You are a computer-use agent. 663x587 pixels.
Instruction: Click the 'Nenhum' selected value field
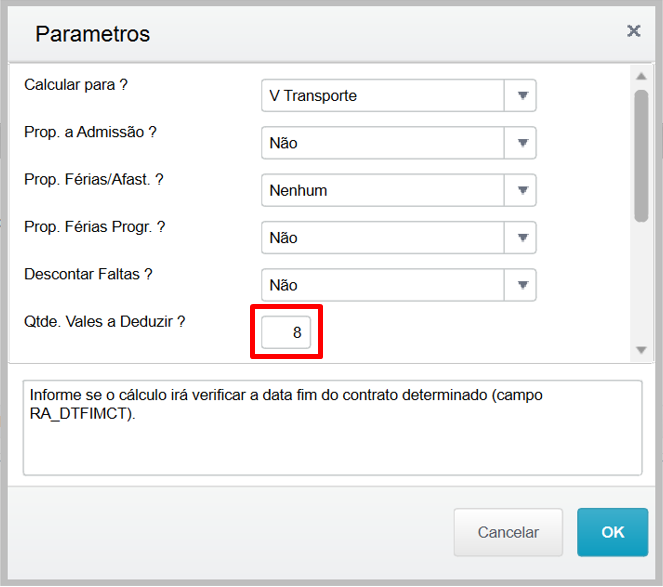coord(383,190)
